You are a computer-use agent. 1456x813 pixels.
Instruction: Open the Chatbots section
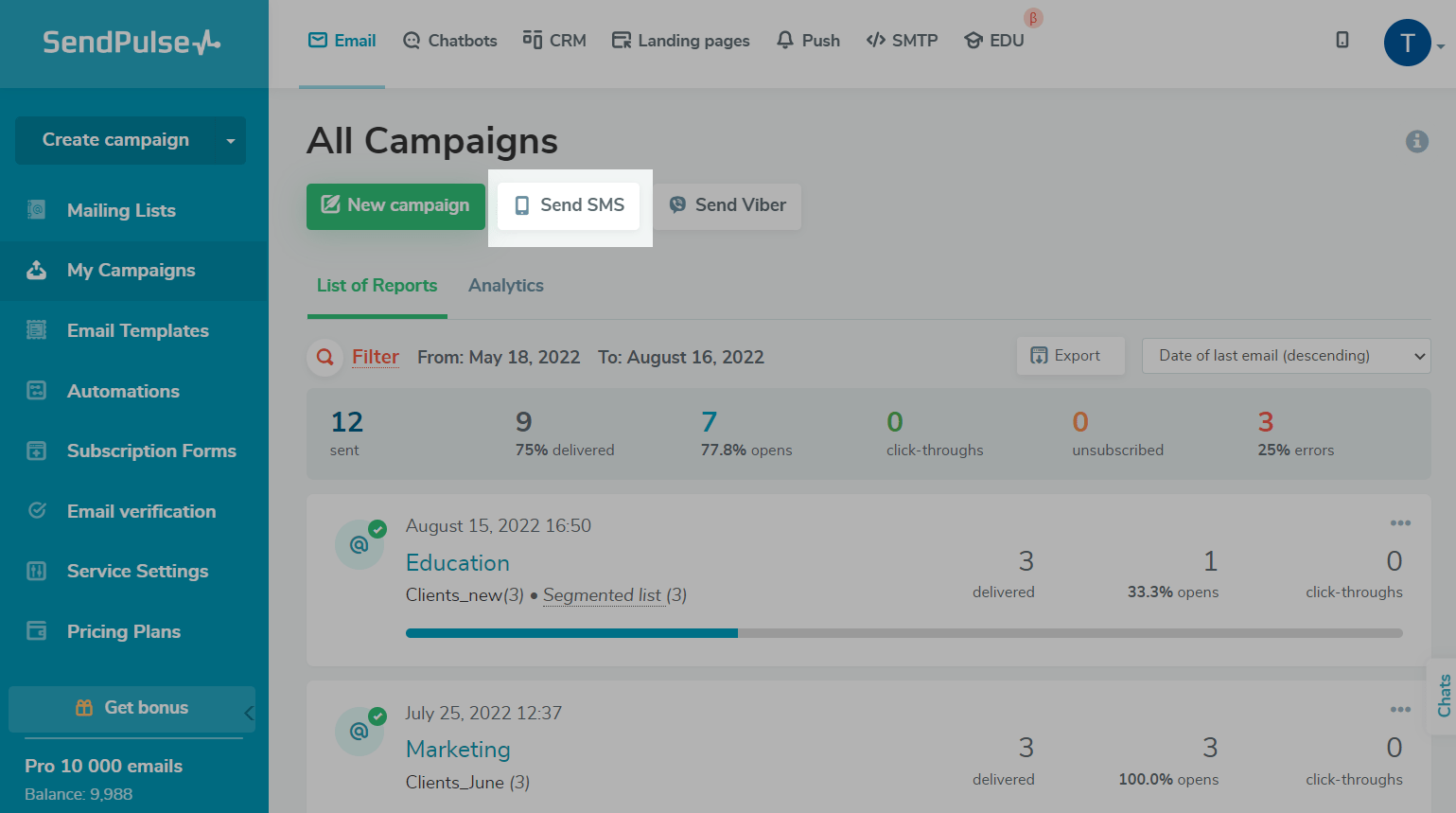449,41
